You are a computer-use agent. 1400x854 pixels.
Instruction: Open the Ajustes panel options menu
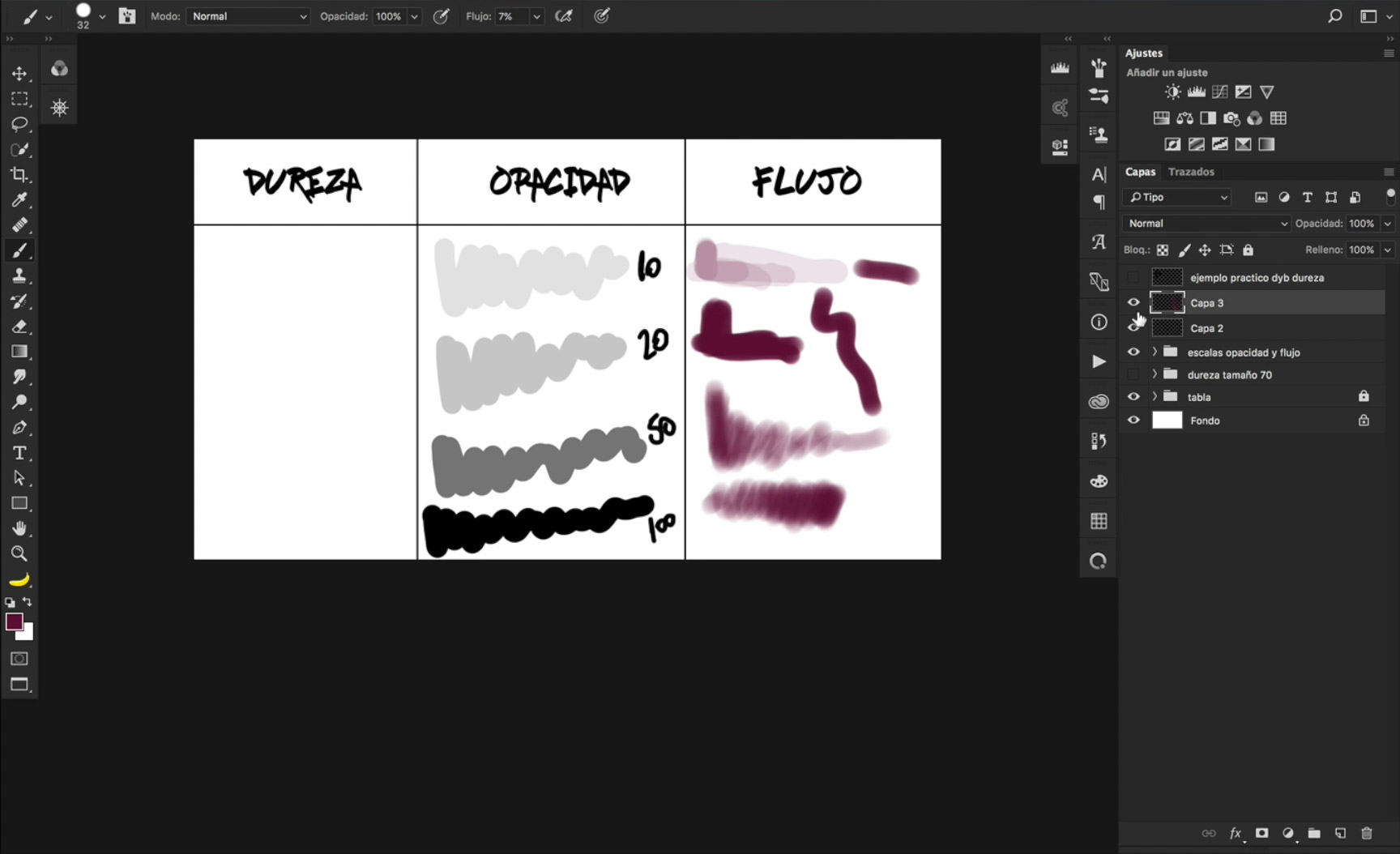tap(1389, 53)
